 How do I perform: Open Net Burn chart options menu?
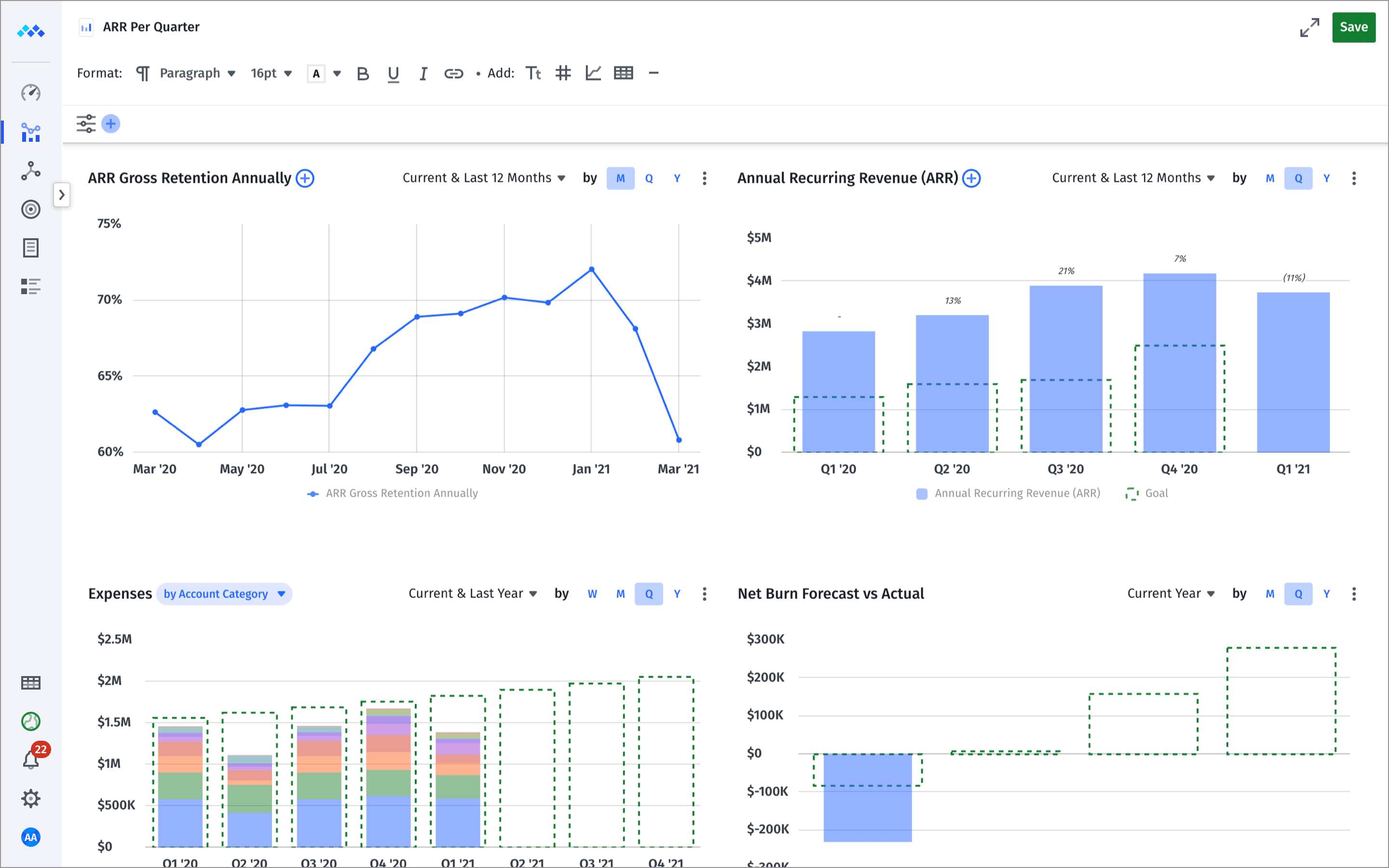pyautogui.click(x=1354, y=594)
